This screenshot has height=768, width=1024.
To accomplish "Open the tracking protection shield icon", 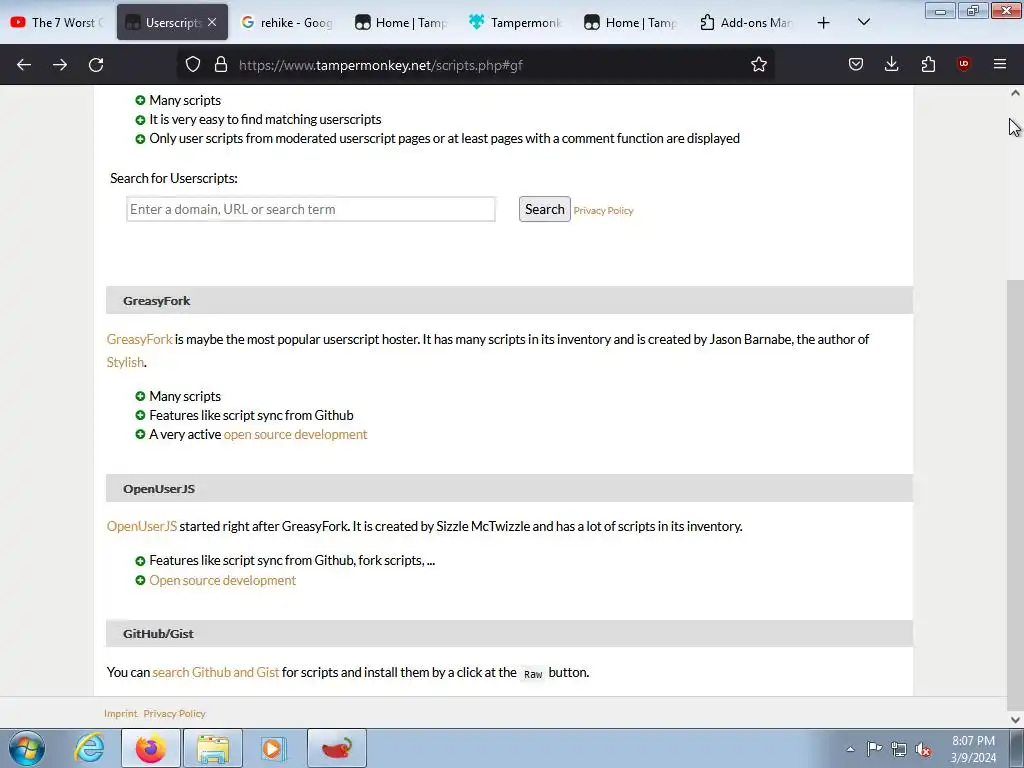I will [193, 65].
